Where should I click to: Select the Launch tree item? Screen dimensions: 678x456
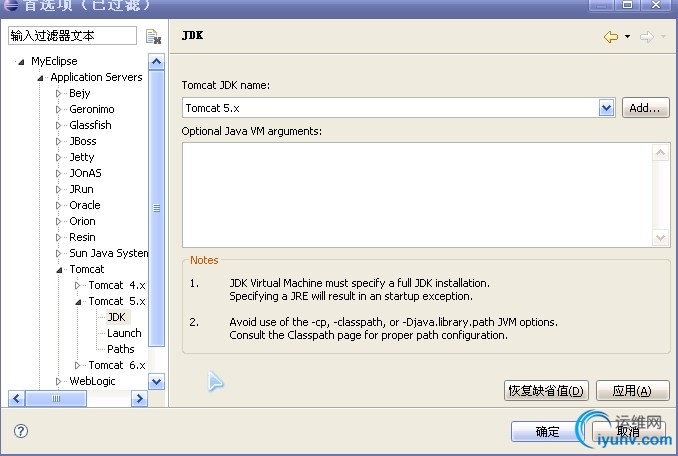(x=124, y=333)
